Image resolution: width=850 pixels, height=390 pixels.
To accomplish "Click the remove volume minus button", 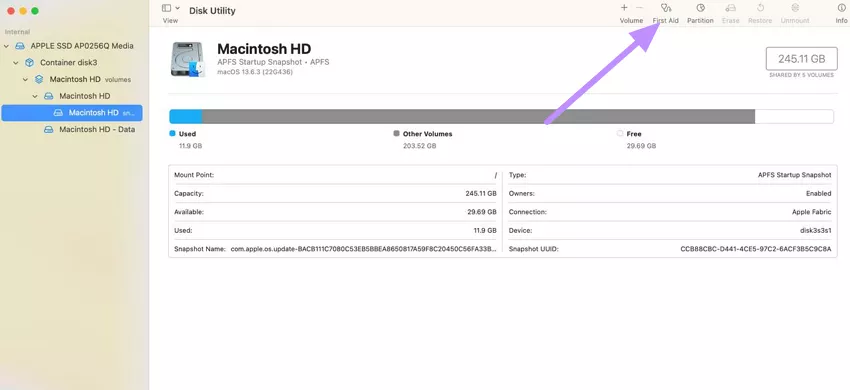I will [x=639, y=8].
